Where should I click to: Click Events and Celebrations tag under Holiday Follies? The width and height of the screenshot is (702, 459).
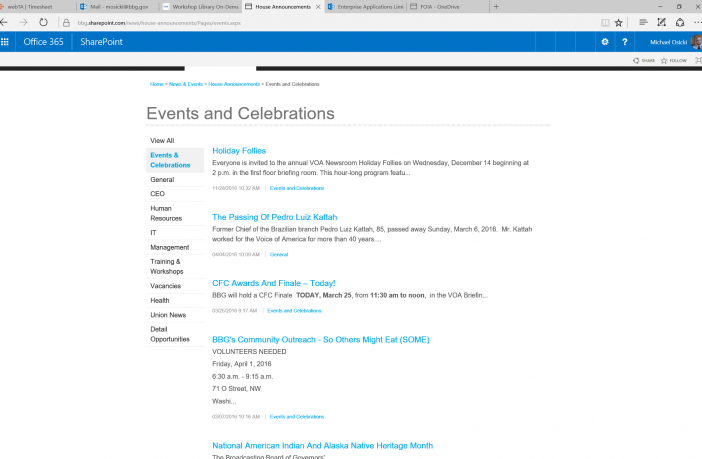tap(297, 188)
